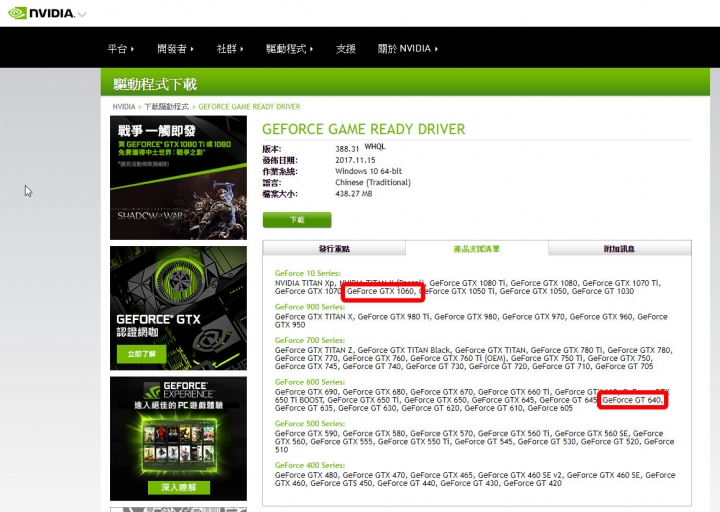Click the version number 388.31
Viewport: 720px width, 512px height.
click(x=347, y=149)
